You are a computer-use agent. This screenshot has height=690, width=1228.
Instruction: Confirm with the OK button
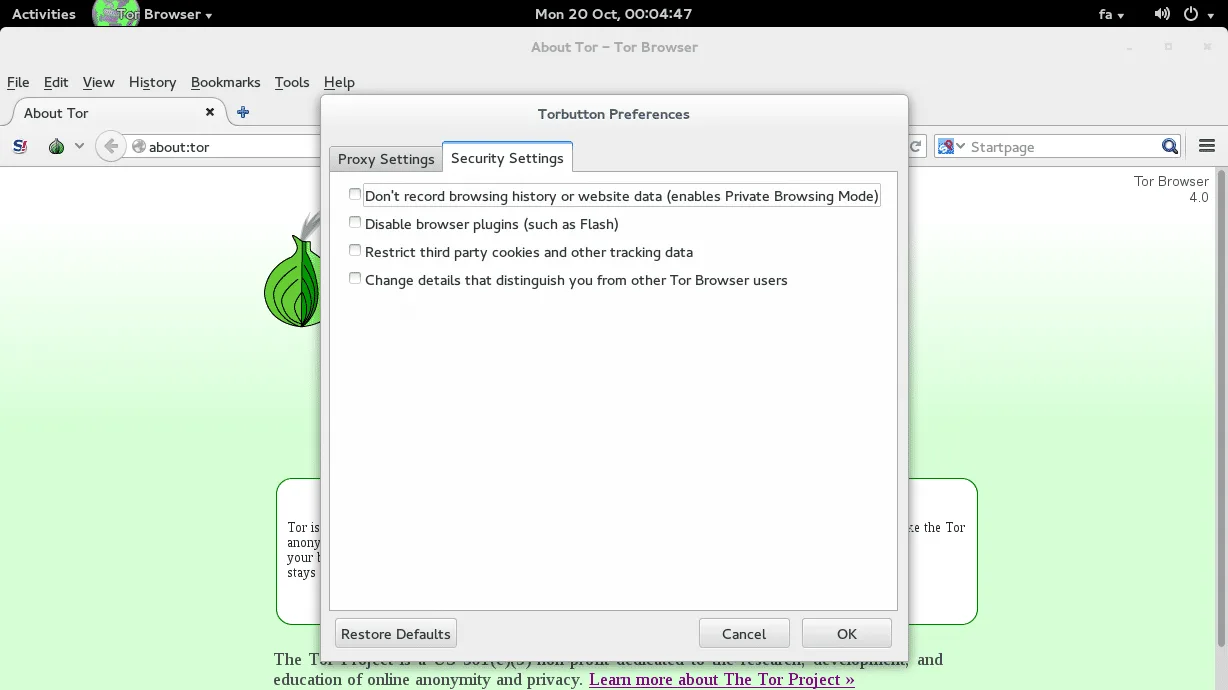[847, 634]
